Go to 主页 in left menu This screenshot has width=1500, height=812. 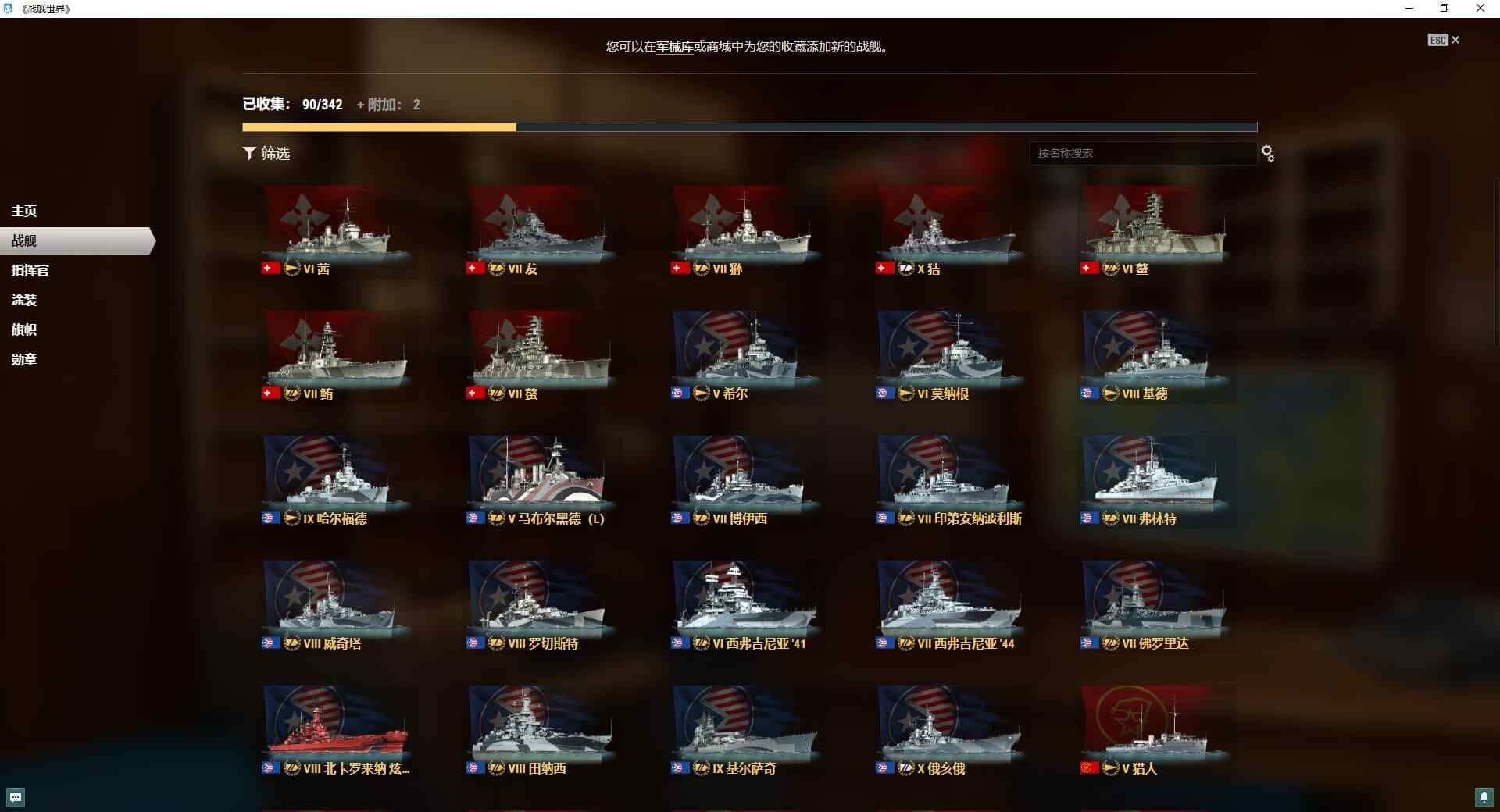click(24, 211)
